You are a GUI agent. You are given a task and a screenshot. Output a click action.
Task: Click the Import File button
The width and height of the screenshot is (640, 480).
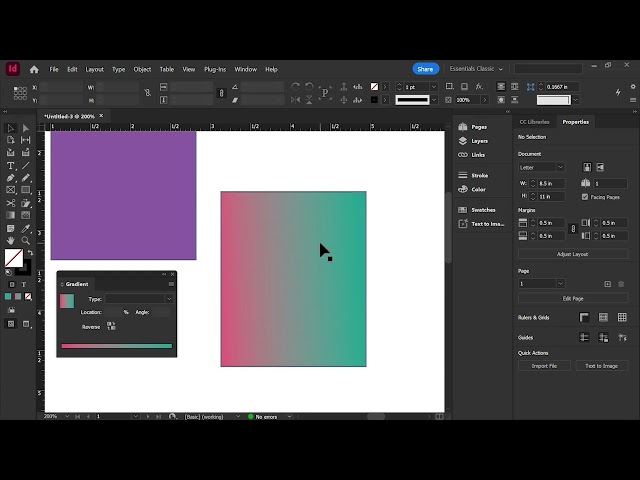coord(544,366)
